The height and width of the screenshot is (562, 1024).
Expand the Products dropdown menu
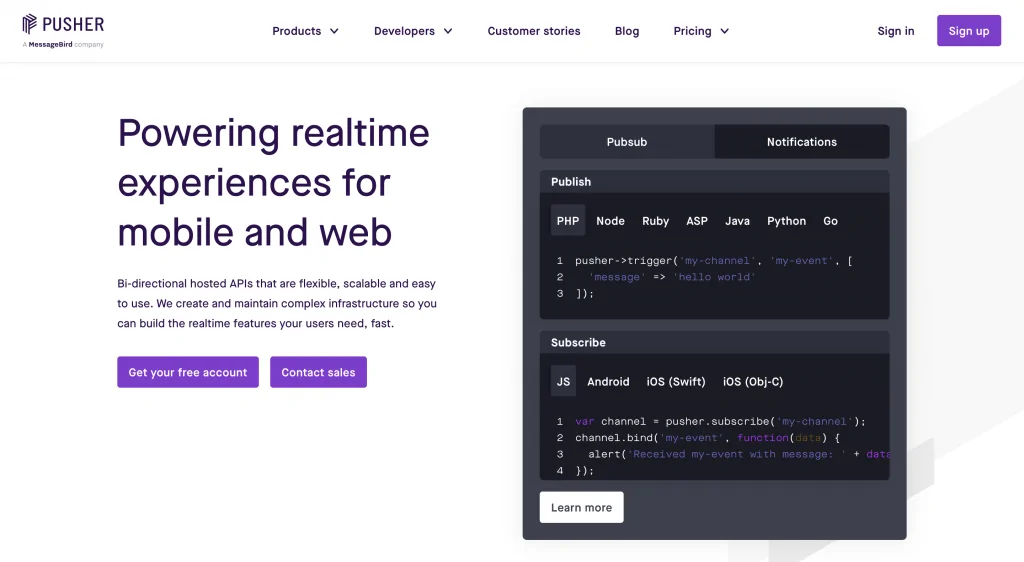point(306,31)
